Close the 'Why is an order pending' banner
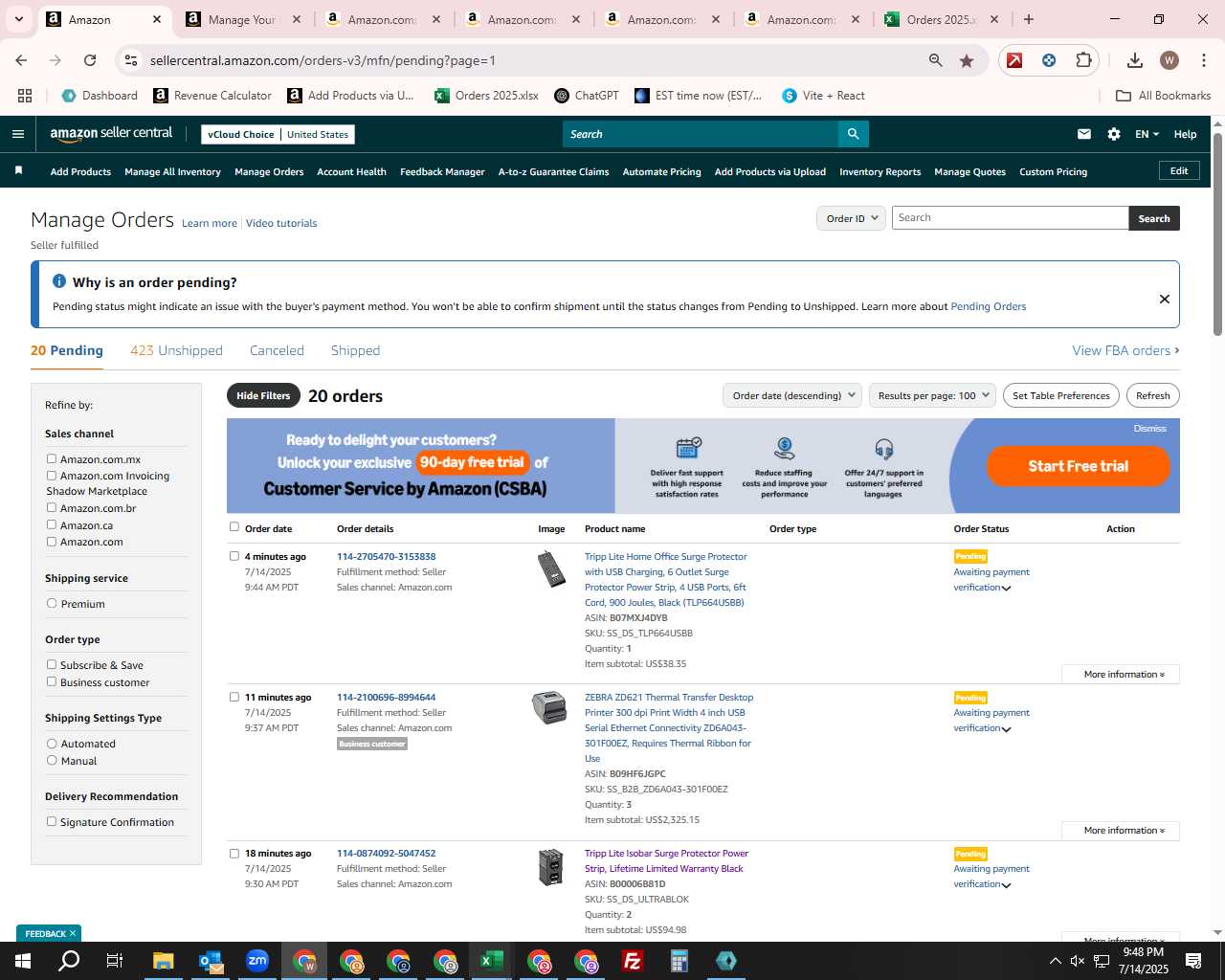 click(1165, 299)
